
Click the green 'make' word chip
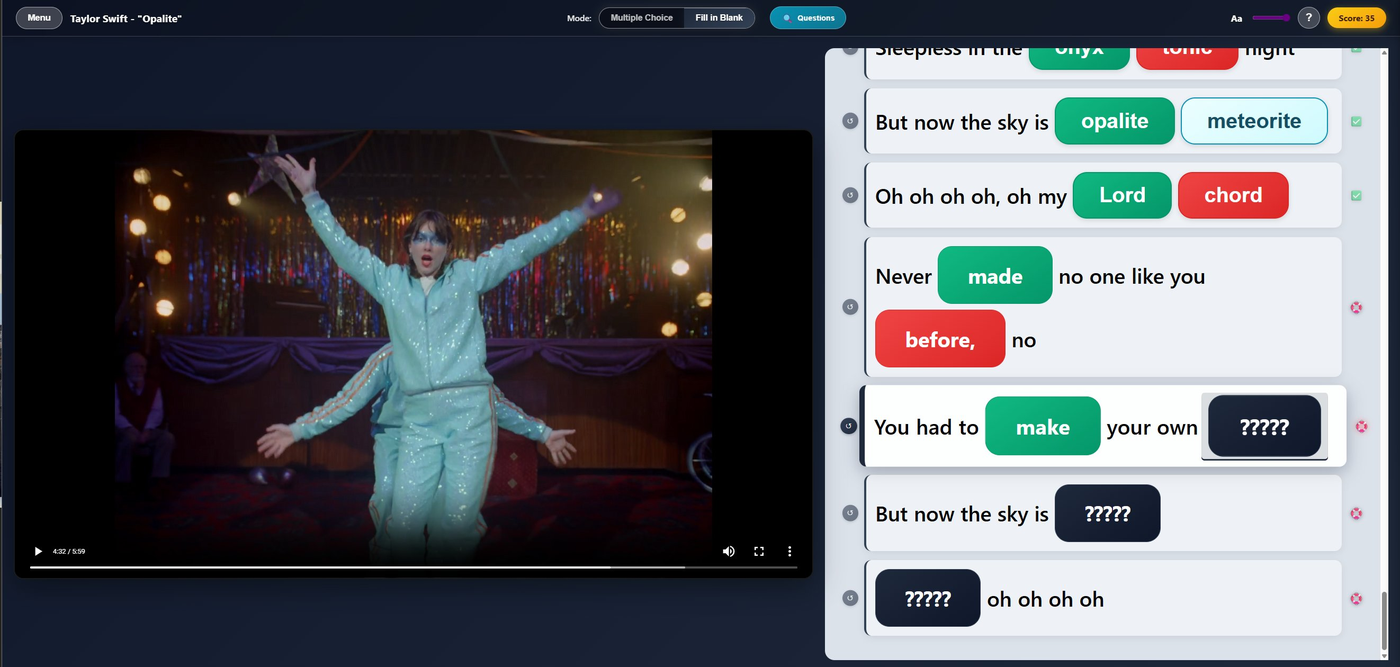tap(1043, 426)
